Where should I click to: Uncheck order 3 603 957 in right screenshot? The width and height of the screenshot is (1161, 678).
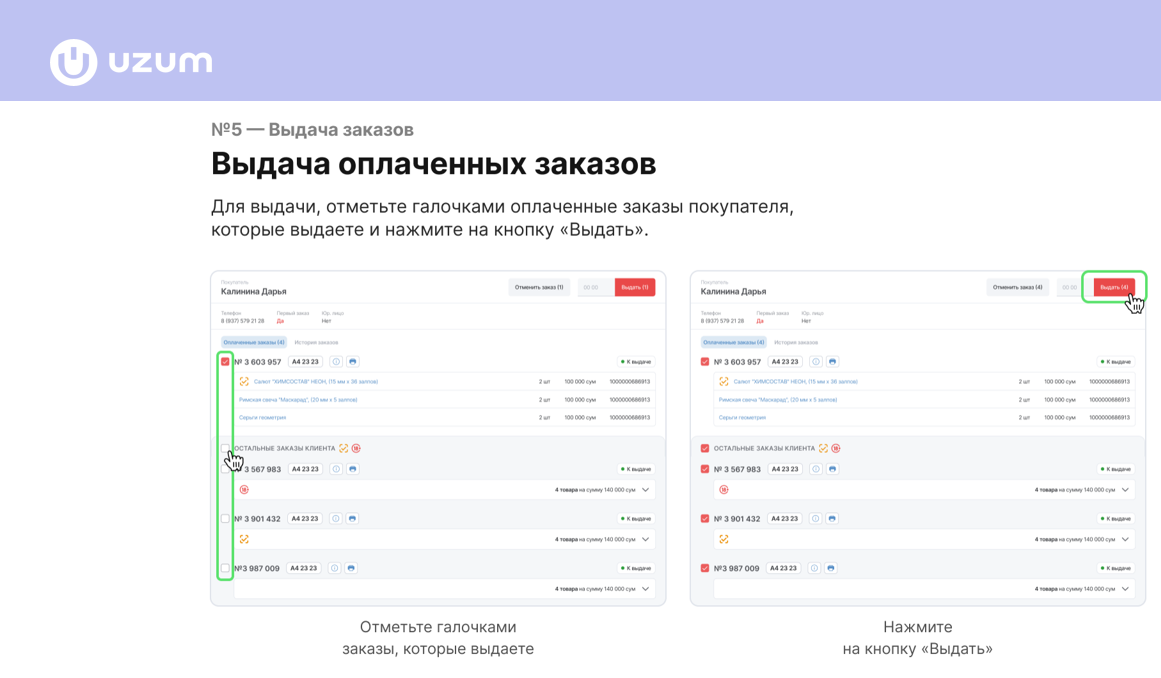point(705,362)
